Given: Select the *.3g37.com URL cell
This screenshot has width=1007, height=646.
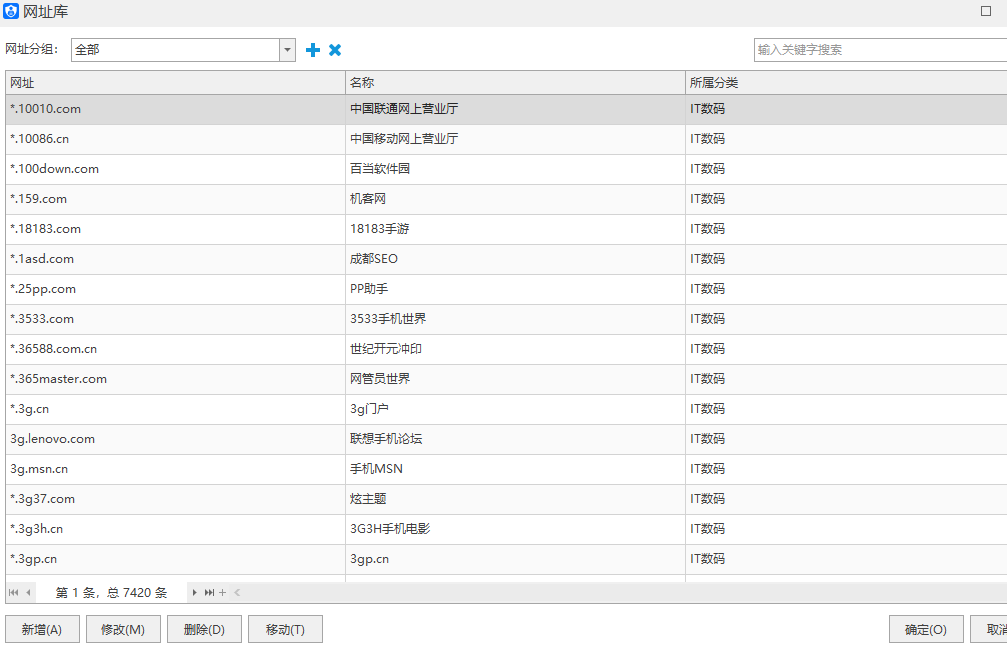Looking at the screenshot, I should 175,500.
